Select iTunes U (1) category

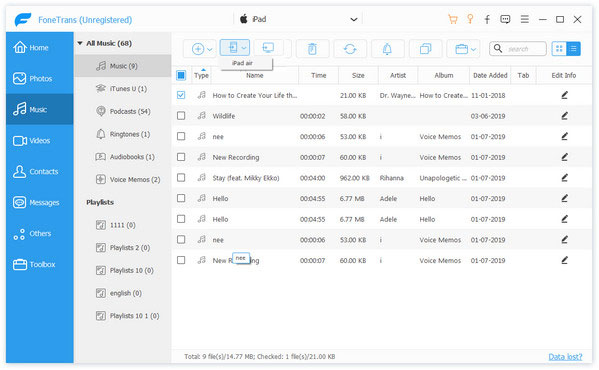click(123, 89)
